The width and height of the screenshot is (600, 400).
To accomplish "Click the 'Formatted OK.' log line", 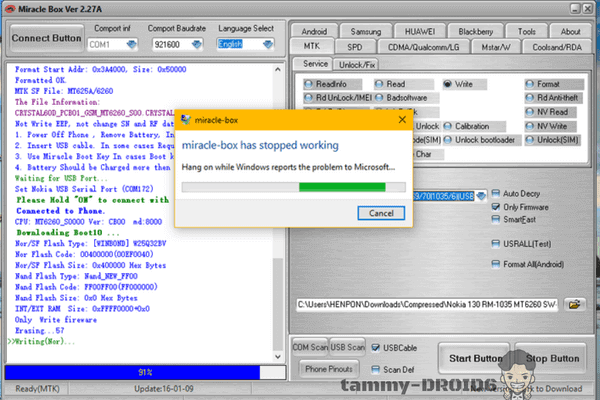I will click(41, 80).
